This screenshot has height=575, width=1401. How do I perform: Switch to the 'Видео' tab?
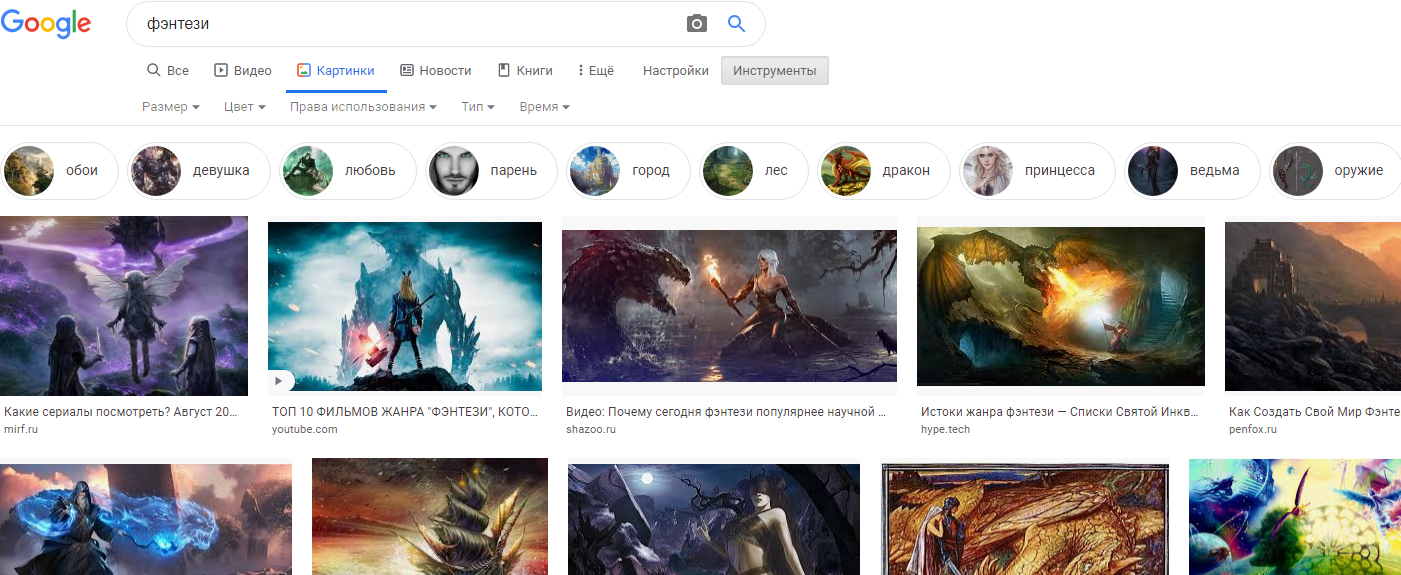pos(243,71)
